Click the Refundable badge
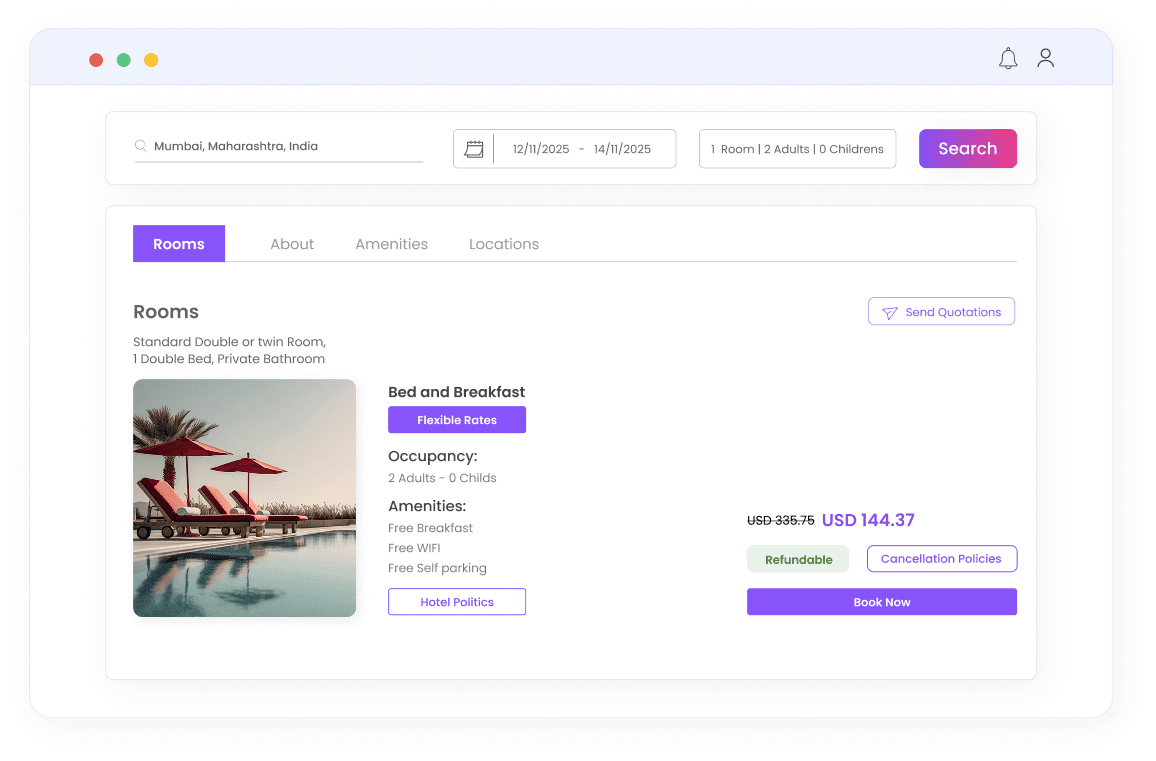Screen dimensions: 1156x761 tap(797, 558)
